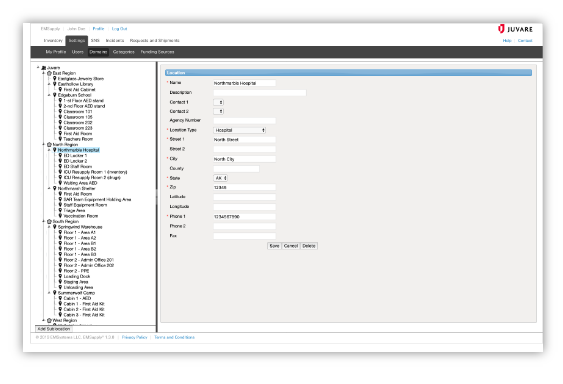The height and width of the screenshot is (384, 563).
Task: Click the pin icon beside Triage Area
Action: click(x=60, y=210)
